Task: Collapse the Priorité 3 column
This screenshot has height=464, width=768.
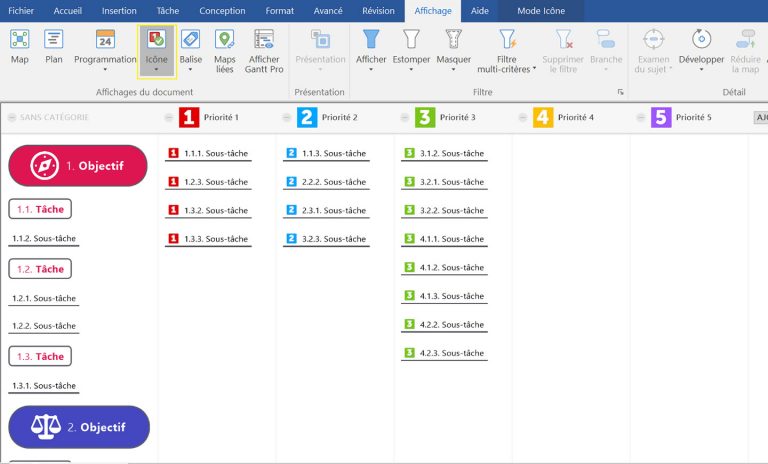Action: click(x=405, y=118)
